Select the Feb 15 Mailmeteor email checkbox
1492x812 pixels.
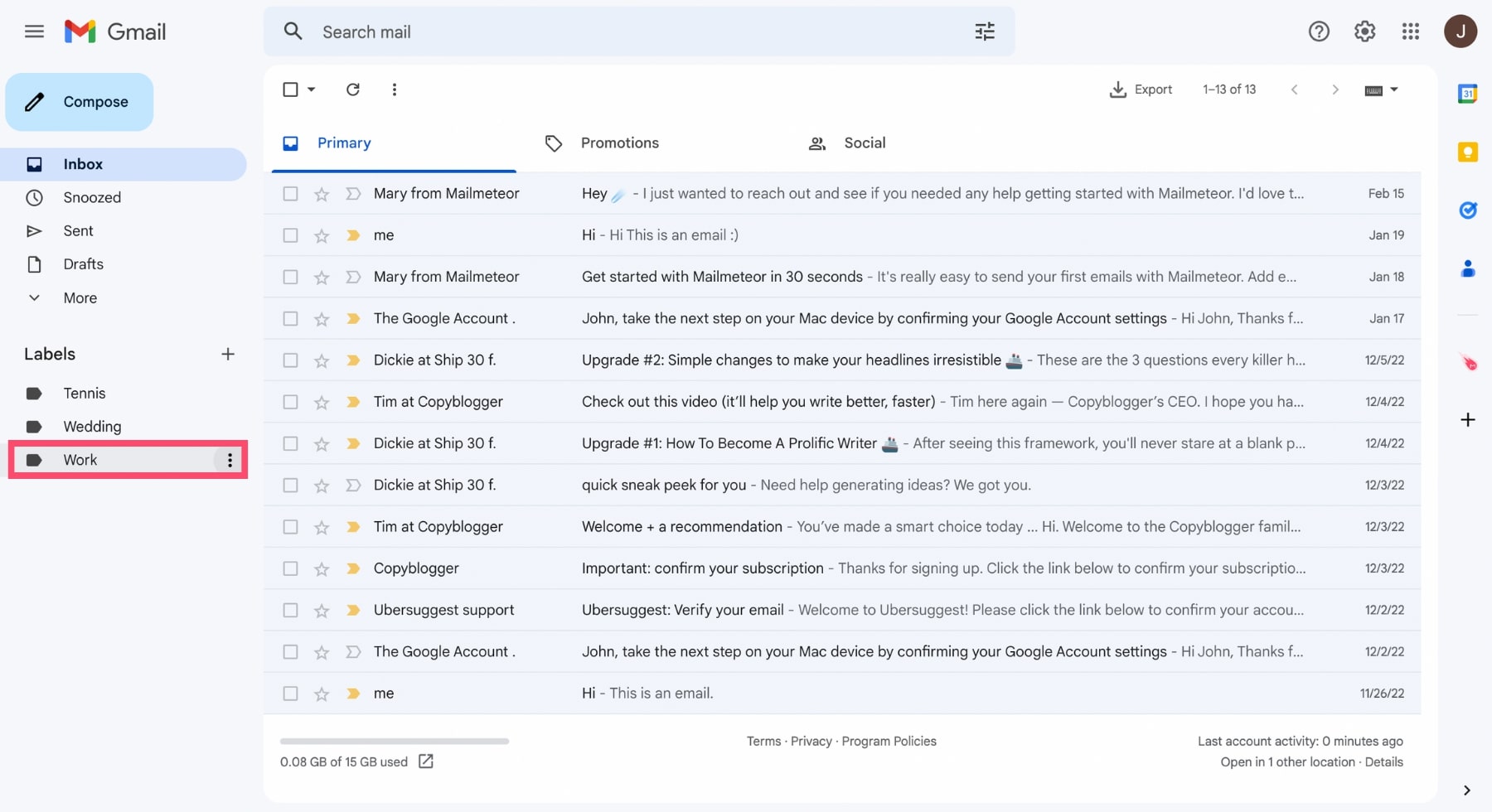coord(290,194)
